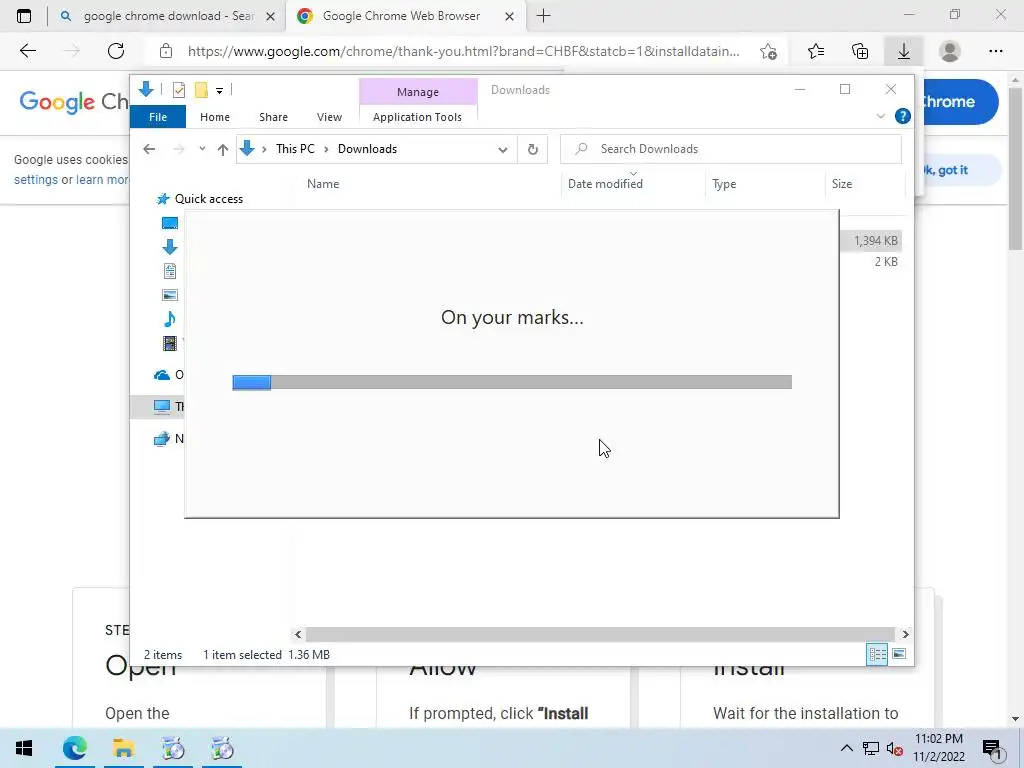Click the Edge address bar URL
This screenshot has width=1024, height=768.
pos(464,51)
